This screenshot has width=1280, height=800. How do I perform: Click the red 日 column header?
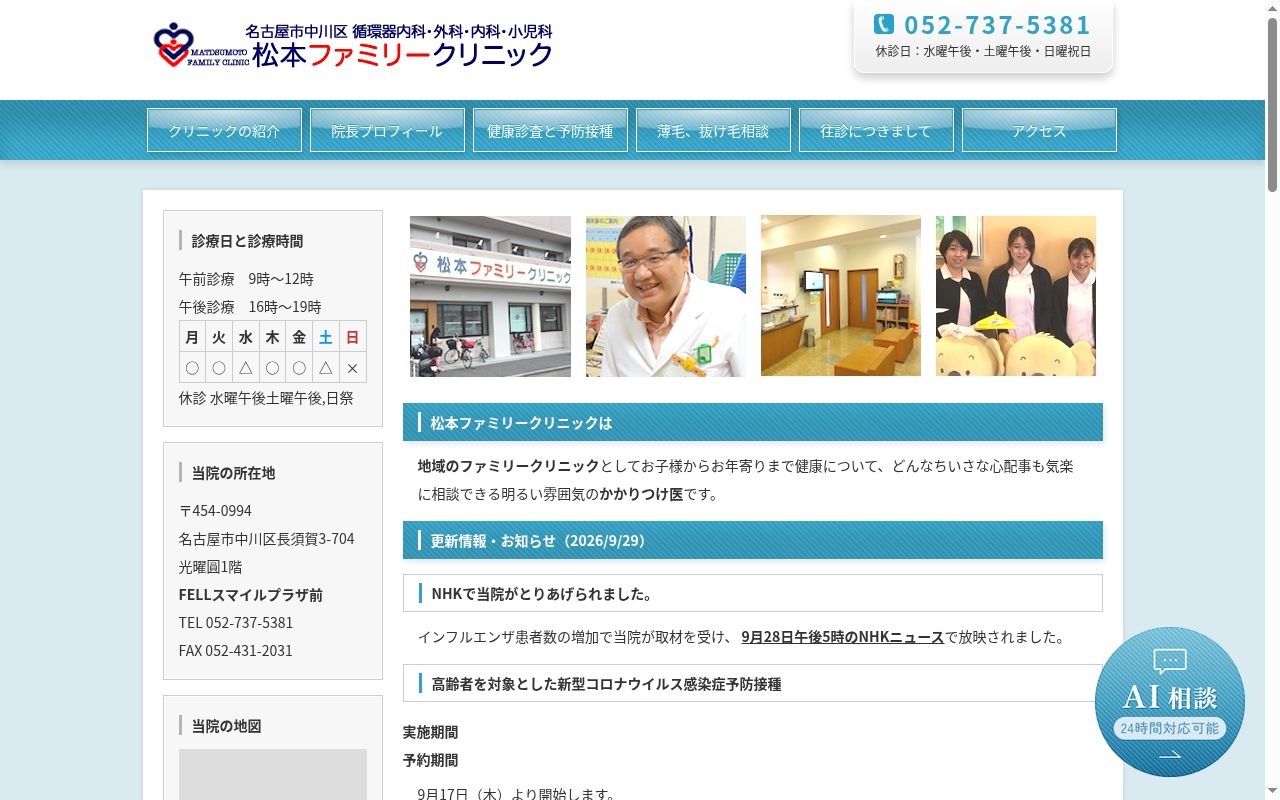point(352,337)
